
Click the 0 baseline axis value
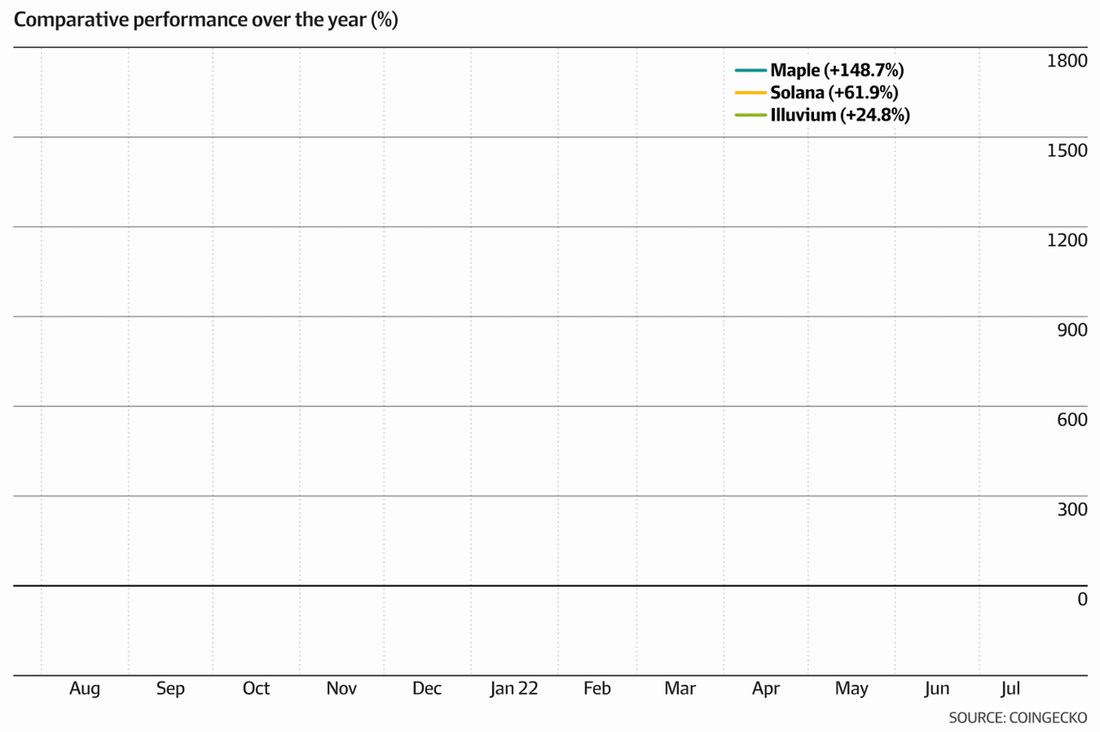(1082, 599)
